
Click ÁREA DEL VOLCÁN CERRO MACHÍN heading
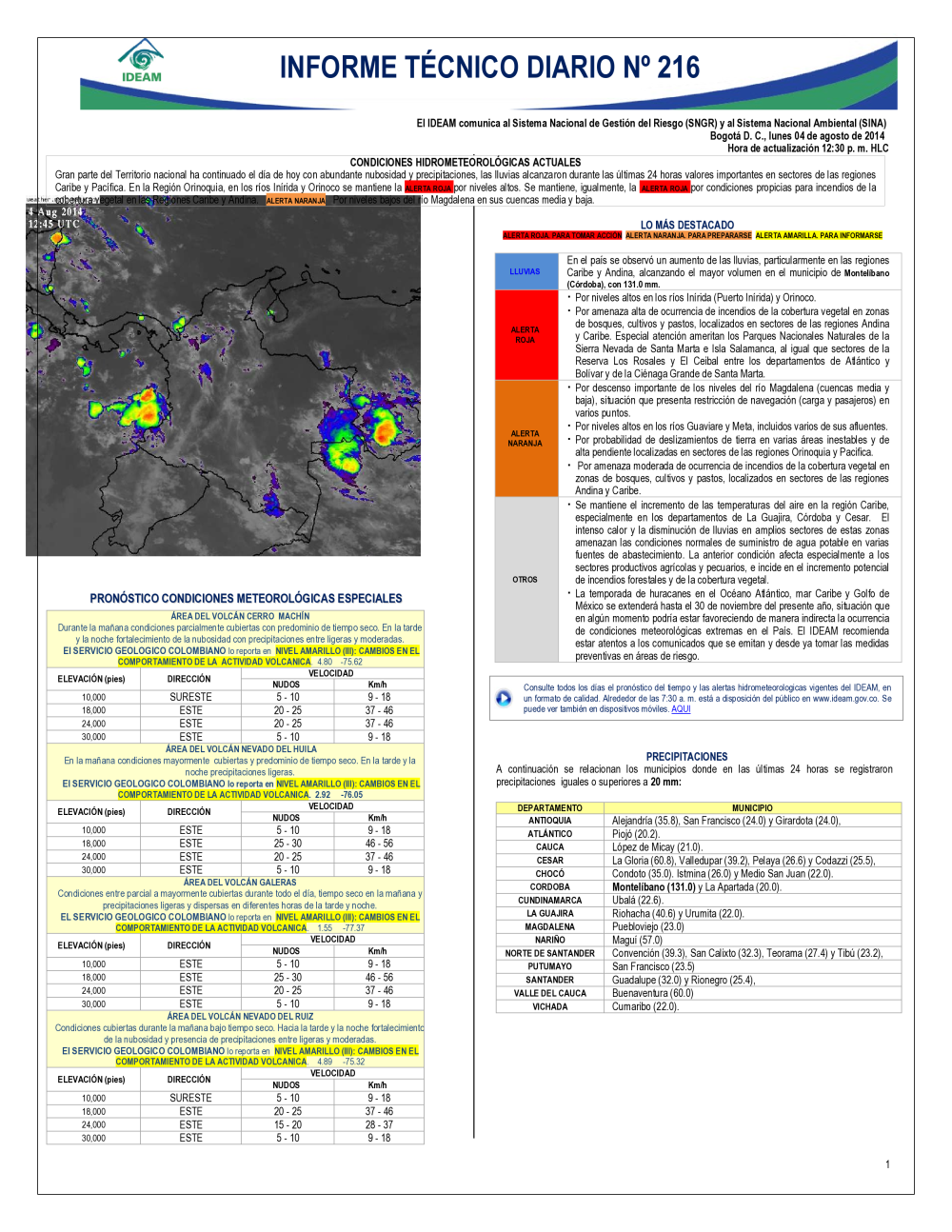pos(240,616)
